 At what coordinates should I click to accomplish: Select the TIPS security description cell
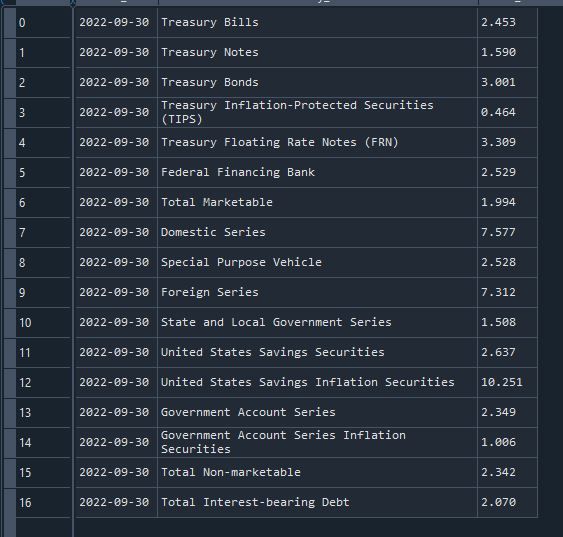[317, 112]
